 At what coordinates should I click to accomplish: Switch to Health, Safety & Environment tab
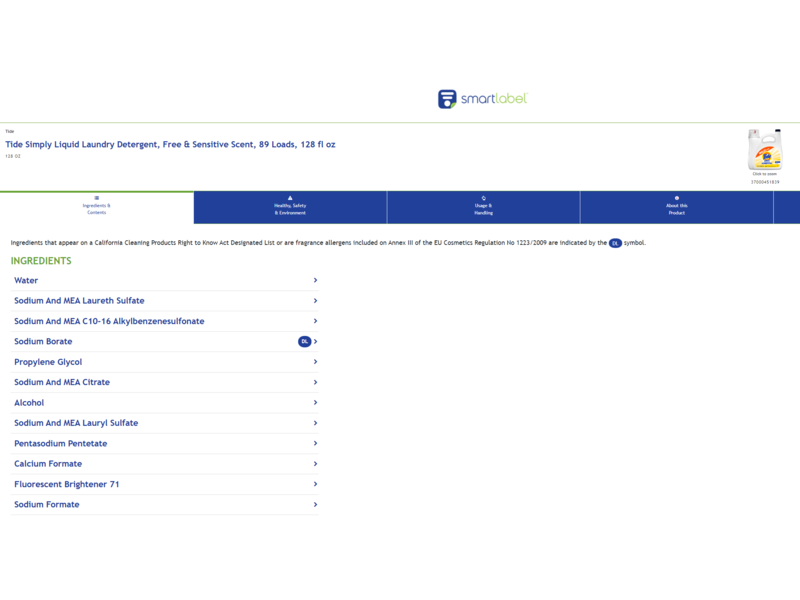(x=290, y=209)
